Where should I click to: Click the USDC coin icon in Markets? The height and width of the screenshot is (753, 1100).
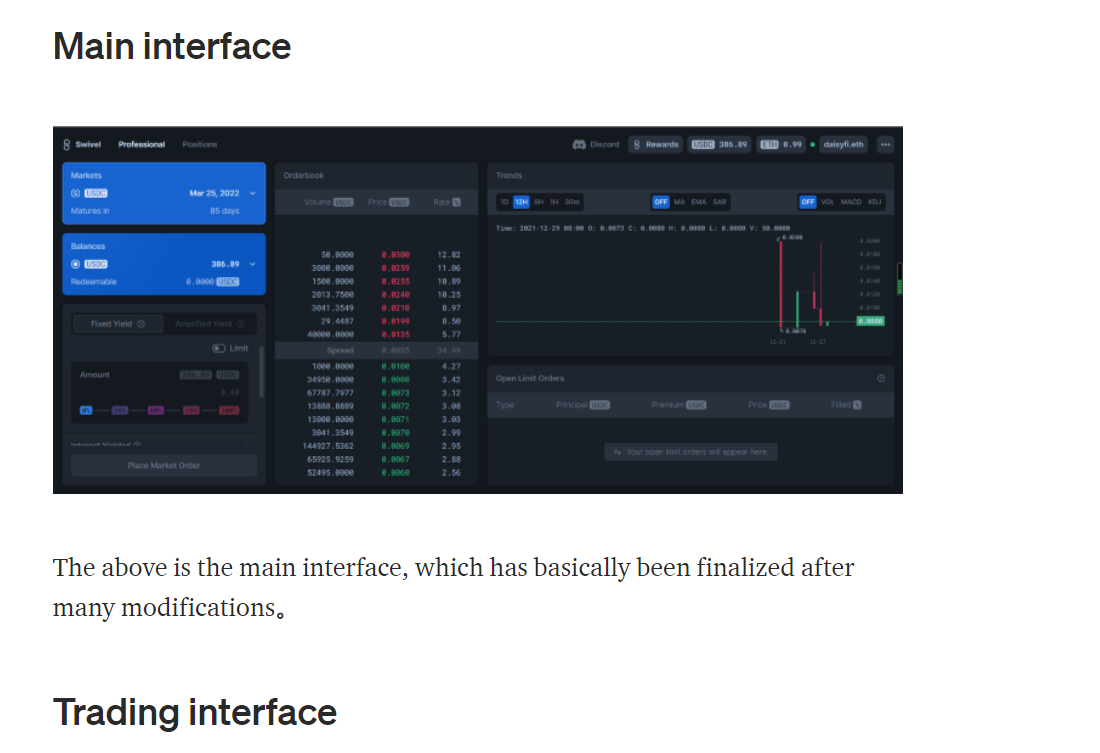coord(76,194)
